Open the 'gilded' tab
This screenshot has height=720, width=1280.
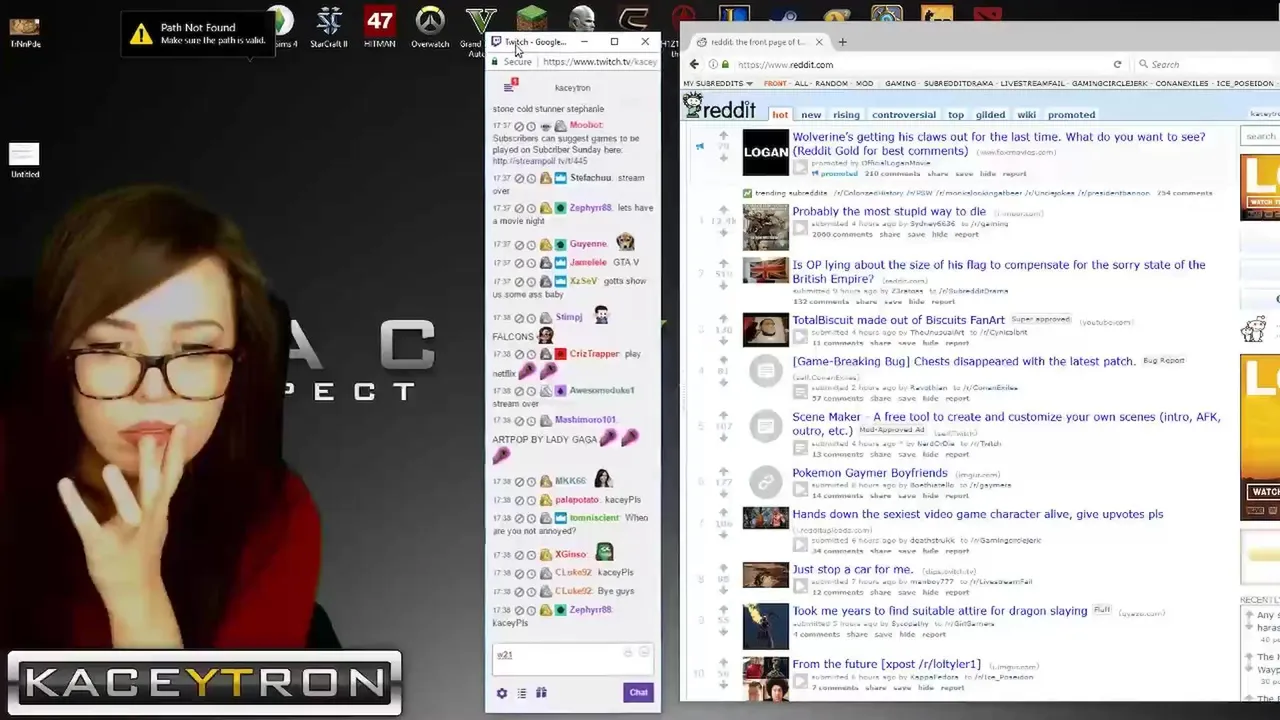pyautogui.click(x=990, y=115)
